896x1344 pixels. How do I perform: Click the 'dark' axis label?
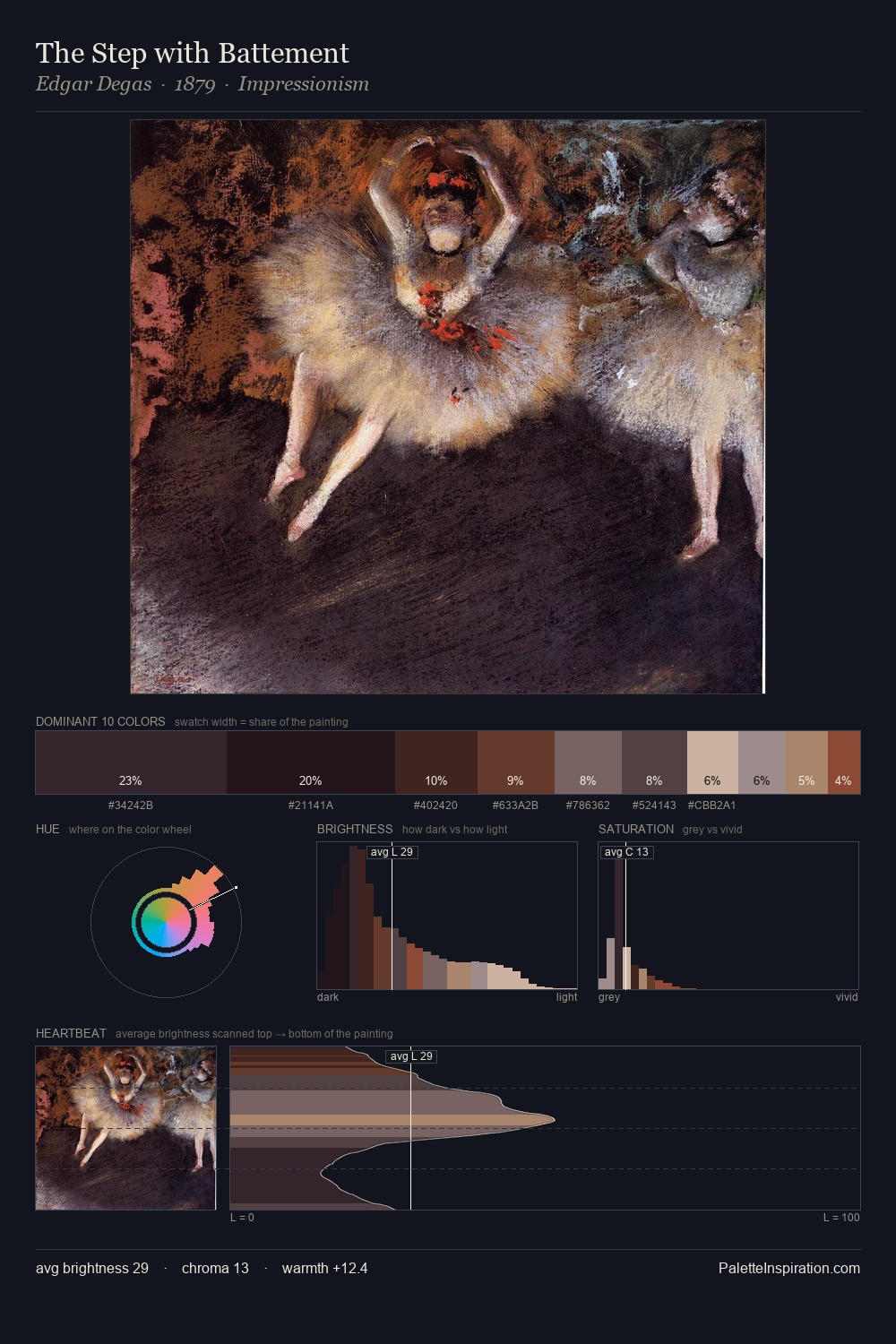tap(328, 997)
